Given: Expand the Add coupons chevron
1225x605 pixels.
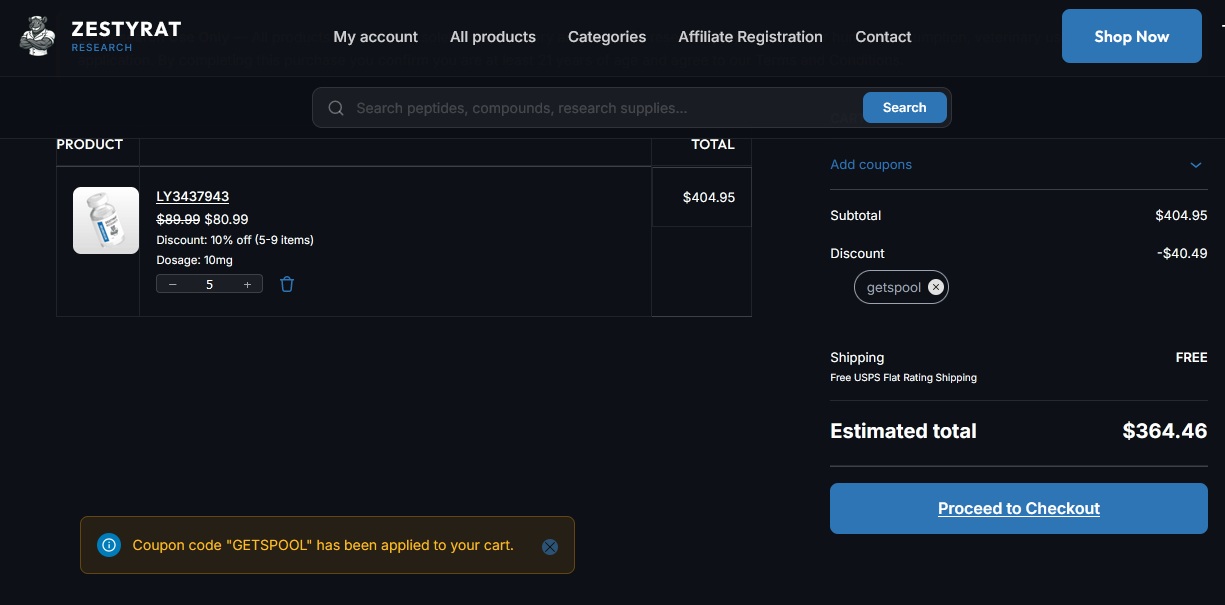Looking at the screenshot, I should coord(1196,165).
